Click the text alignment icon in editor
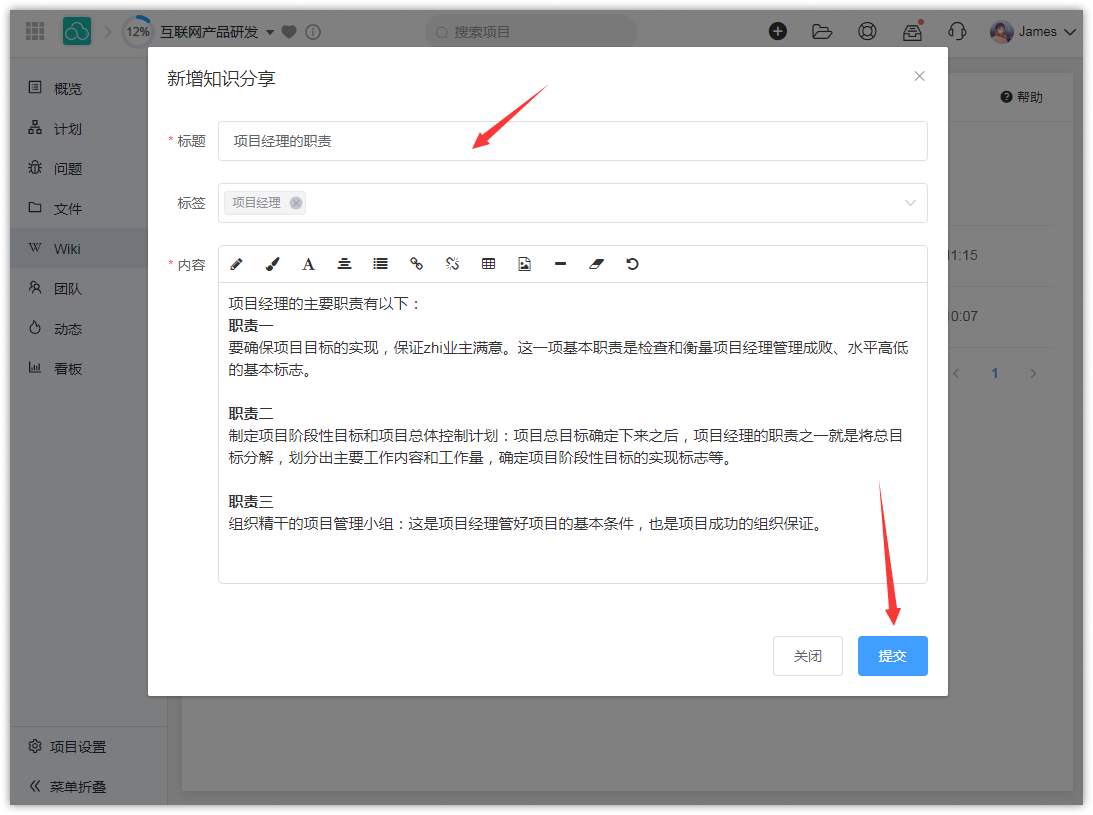 click(x=344, y=264)
